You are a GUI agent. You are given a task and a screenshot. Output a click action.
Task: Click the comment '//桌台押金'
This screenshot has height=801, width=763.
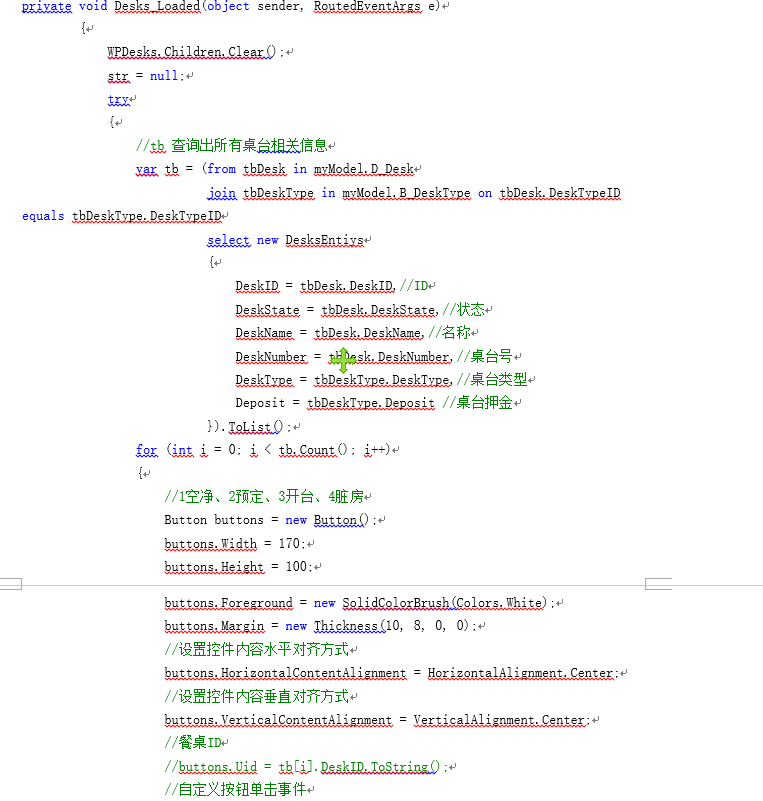(478, 403)
